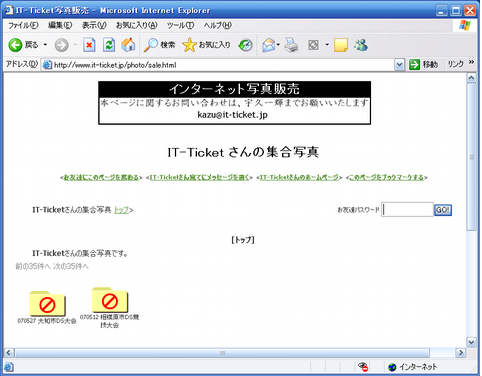
Task: Click the privacy eye icon in status bar
Action: tap(363, 367)
